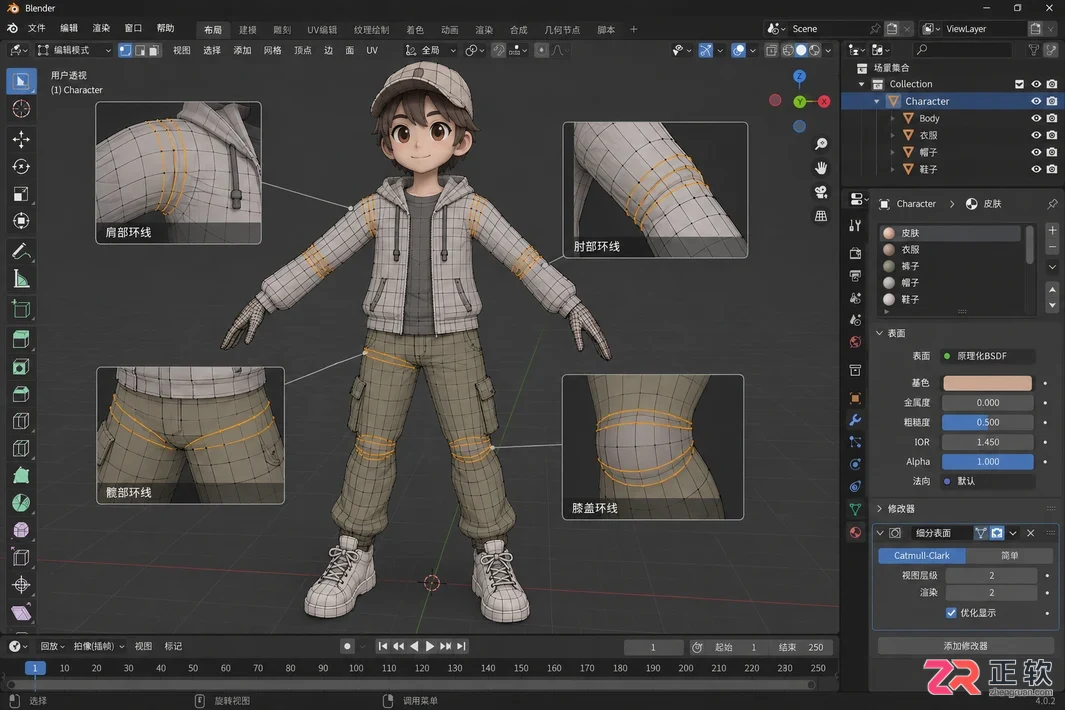
Task: Select the Shrink/Fatten tool
Action: tap(21, 585)
